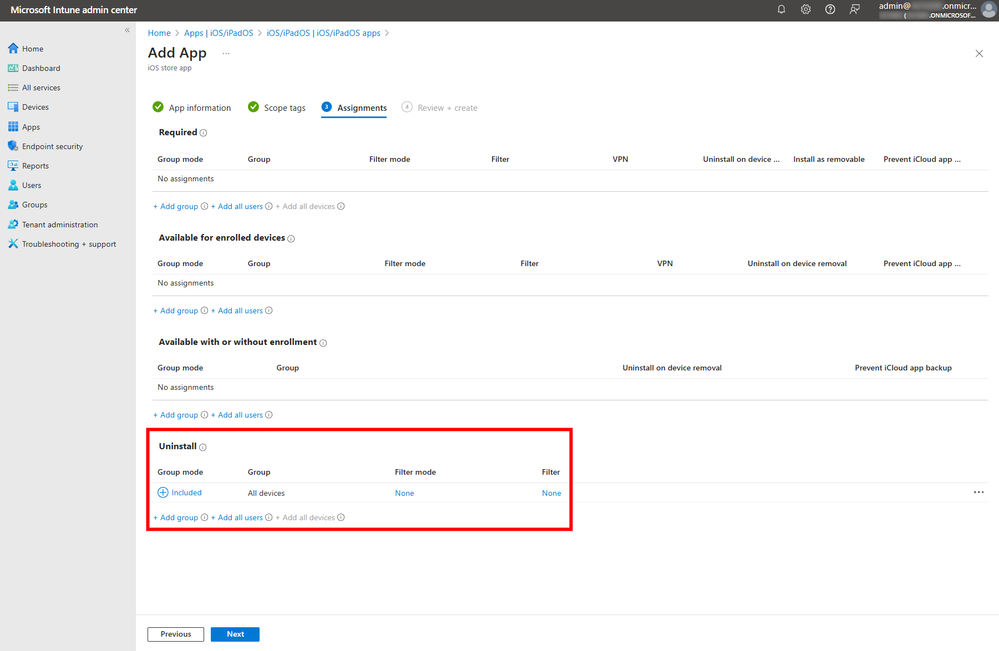The image size is (999, 651).
Task: Show info tooltip for Uninstall heading
Action: [x=203, y=447]
